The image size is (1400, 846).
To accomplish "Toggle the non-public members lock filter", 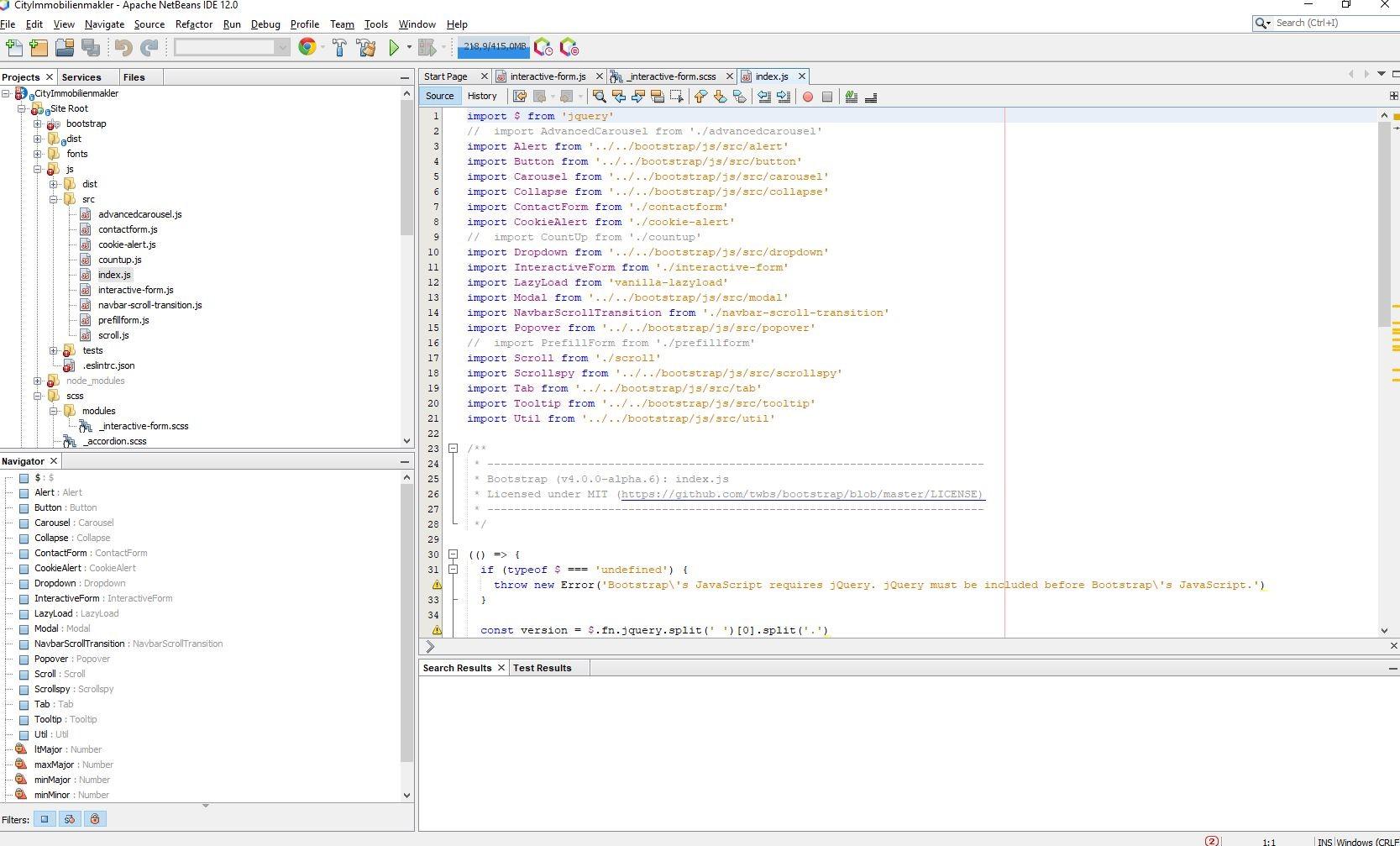I will (x=95, y=819).
